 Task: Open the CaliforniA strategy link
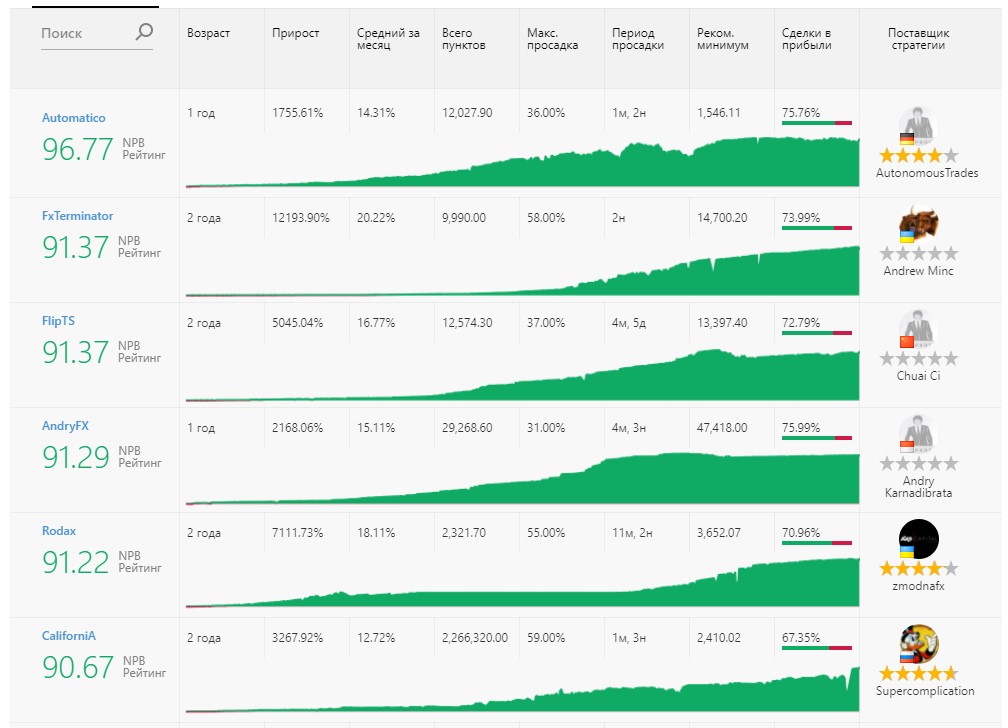click(x=68, y=636)
